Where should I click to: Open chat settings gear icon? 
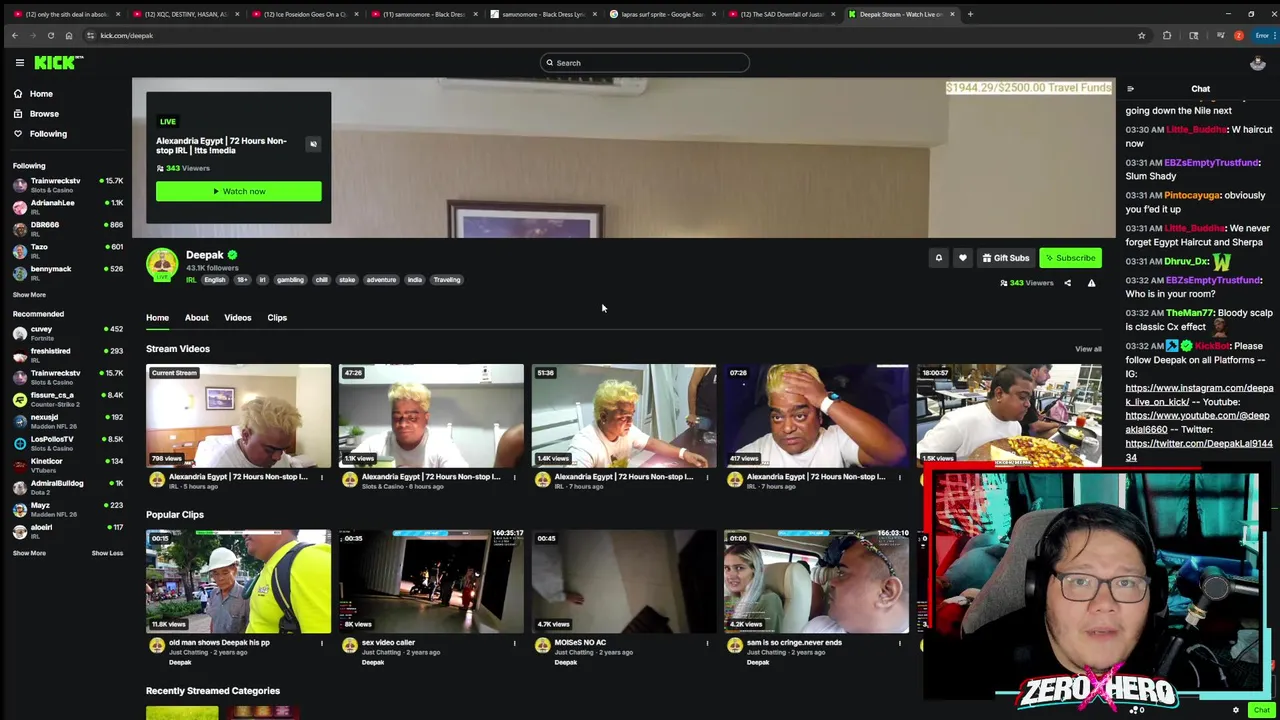tap(1235, 710)
